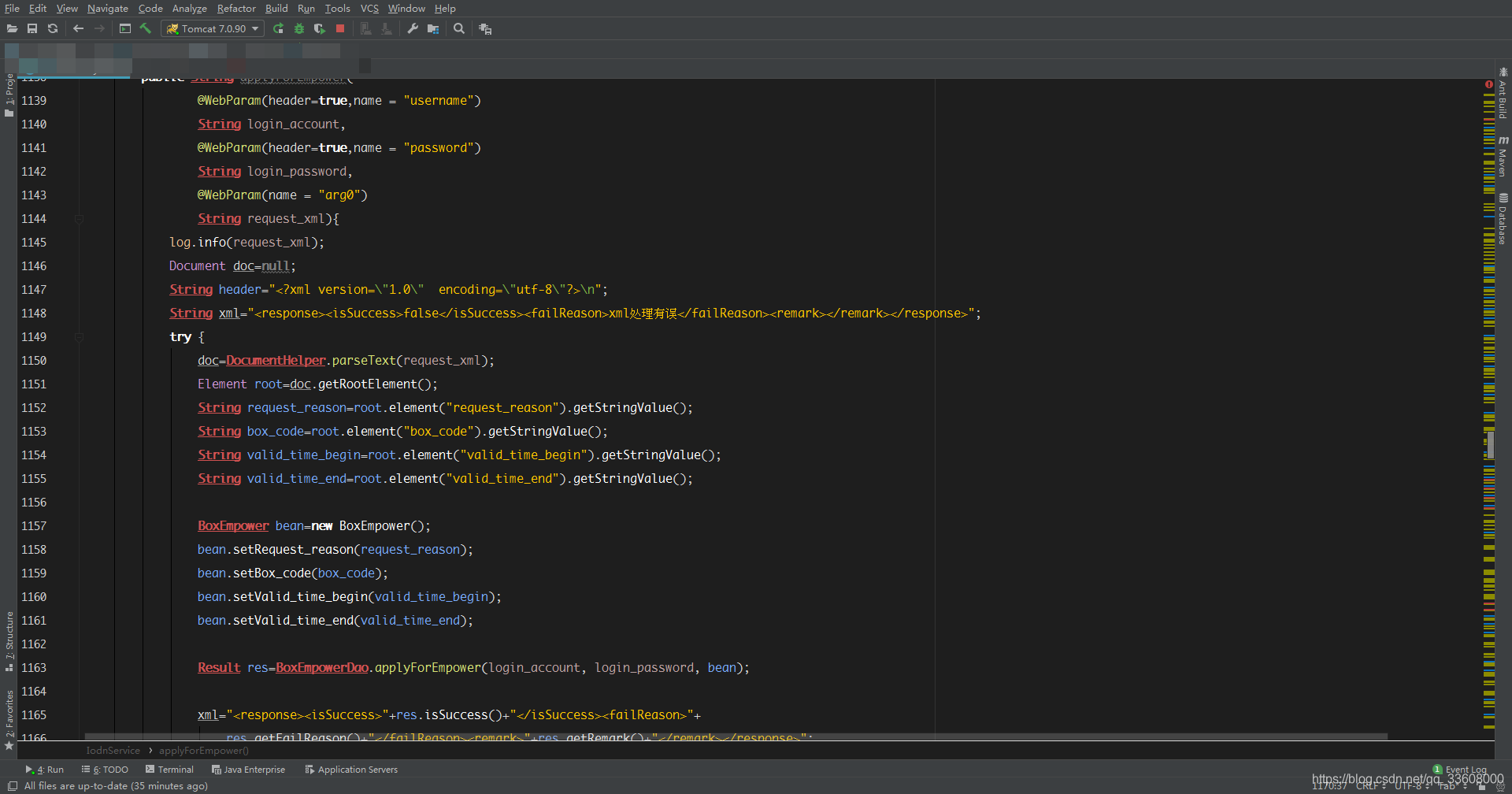Collapse the try block fold marker at line 1149
The width and height of the screenshot is (1512, 794).
[x=79, y=337]
